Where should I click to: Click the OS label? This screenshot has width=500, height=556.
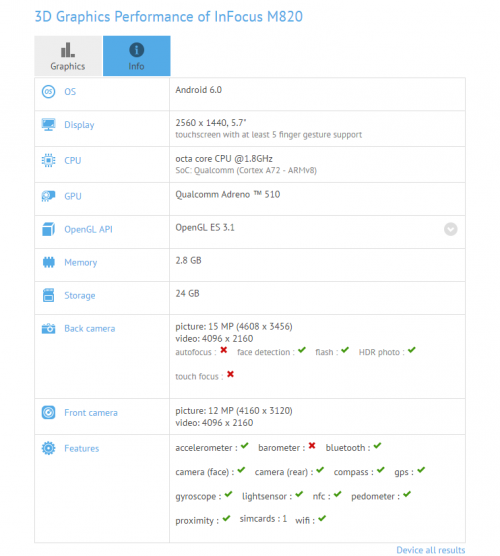tap(70, 92)
